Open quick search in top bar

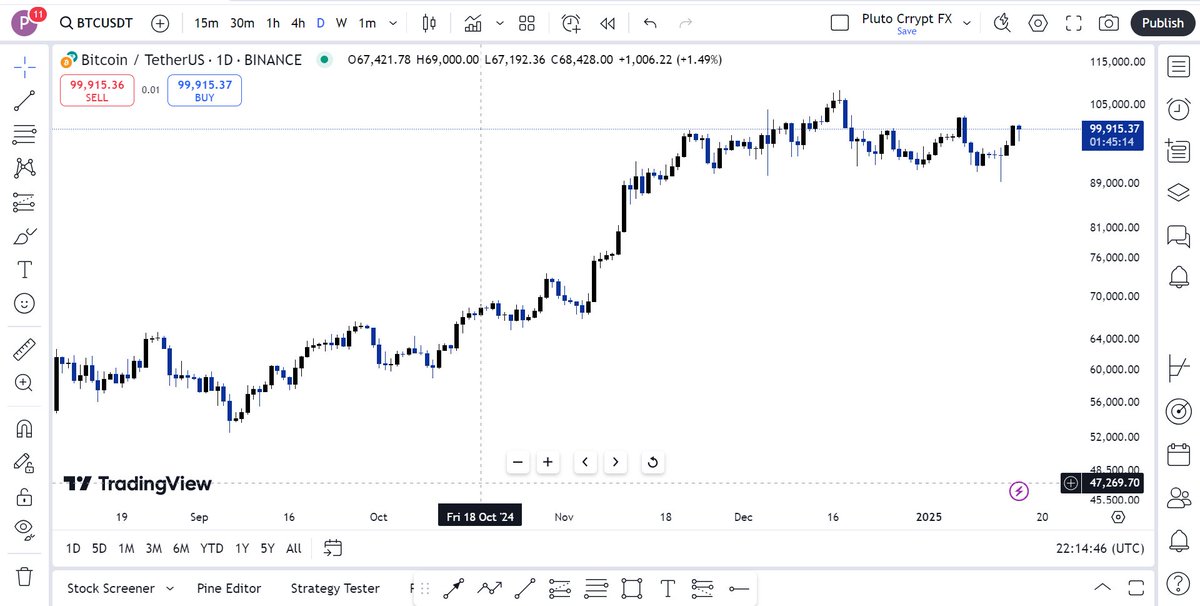pyautogui.click(x=1002, y=23)
